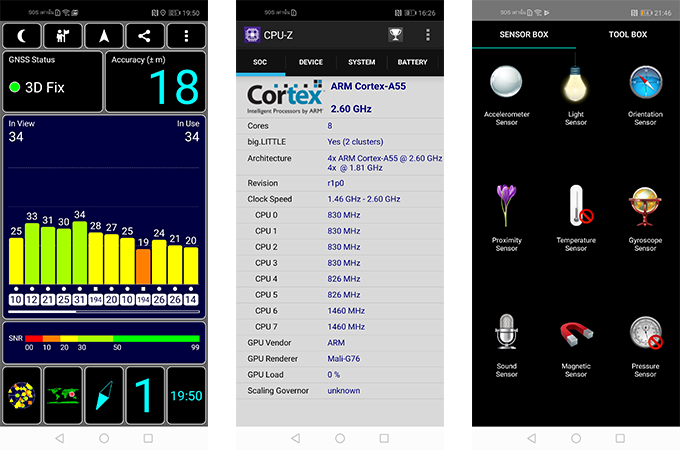Select the Light Sensor bulb icon

pyautogui.click(x=576, y=90)
